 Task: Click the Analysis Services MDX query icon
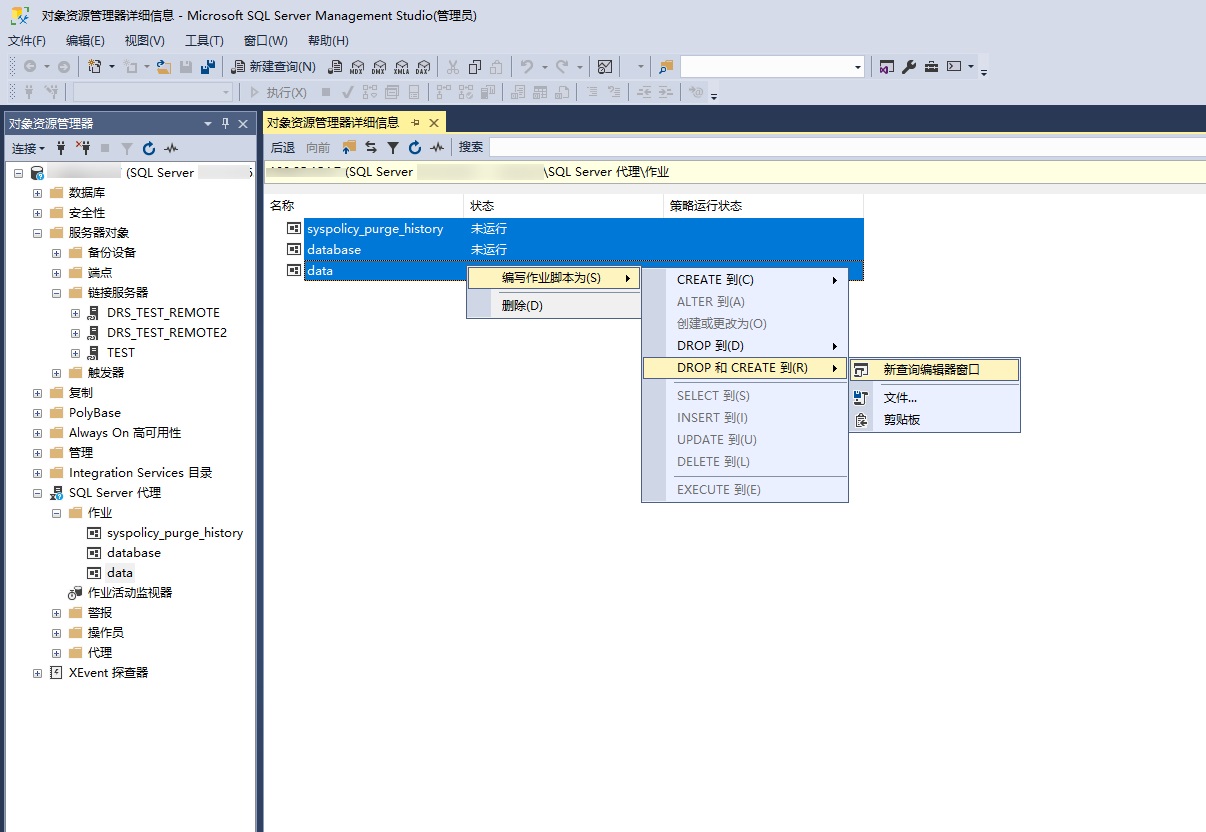(x=357, y=67)
